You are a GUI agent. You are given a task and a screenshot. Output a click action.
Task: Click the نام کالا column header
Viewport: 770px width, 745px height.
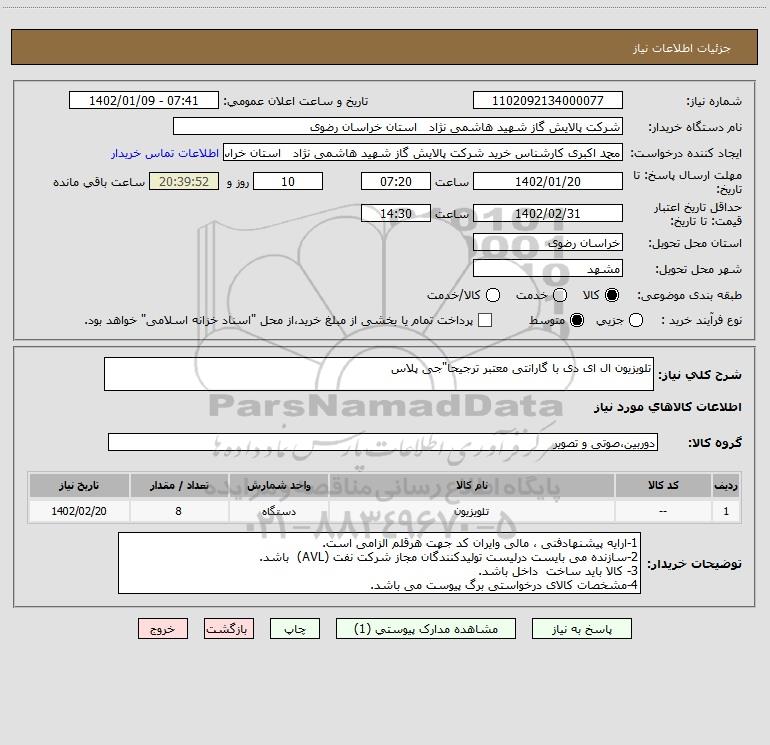point(471,485)
